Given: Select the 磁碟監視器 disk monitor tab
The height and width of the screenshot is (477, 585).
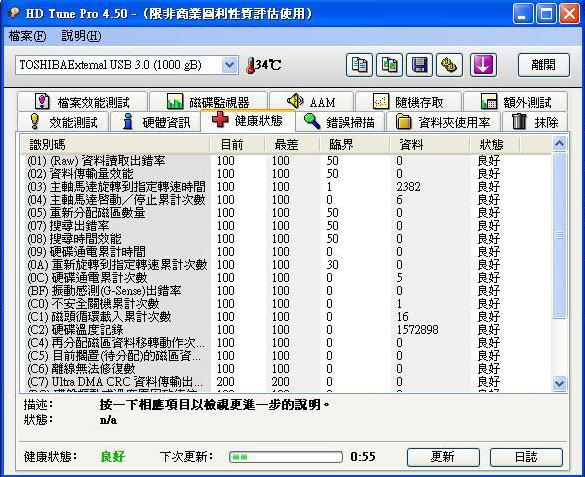Looking at the screenshot, I should [208, 101].
